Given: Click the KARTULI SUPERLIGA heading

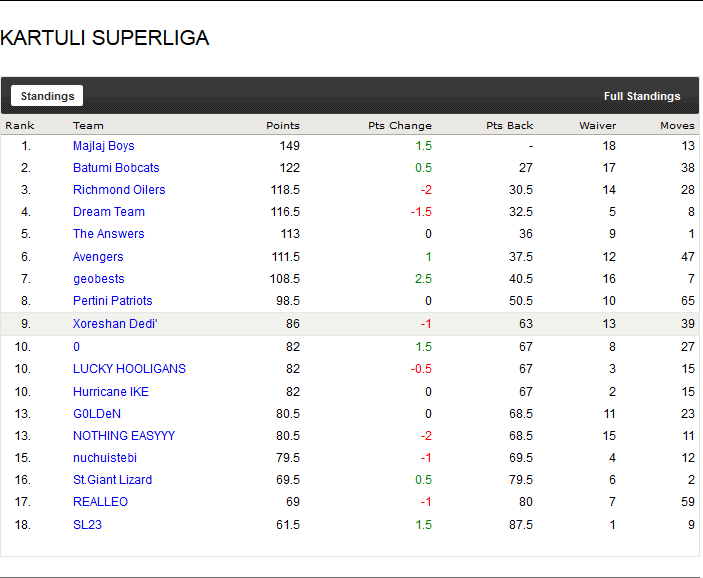Looking at the screenshot, I should tap(104, 38).
